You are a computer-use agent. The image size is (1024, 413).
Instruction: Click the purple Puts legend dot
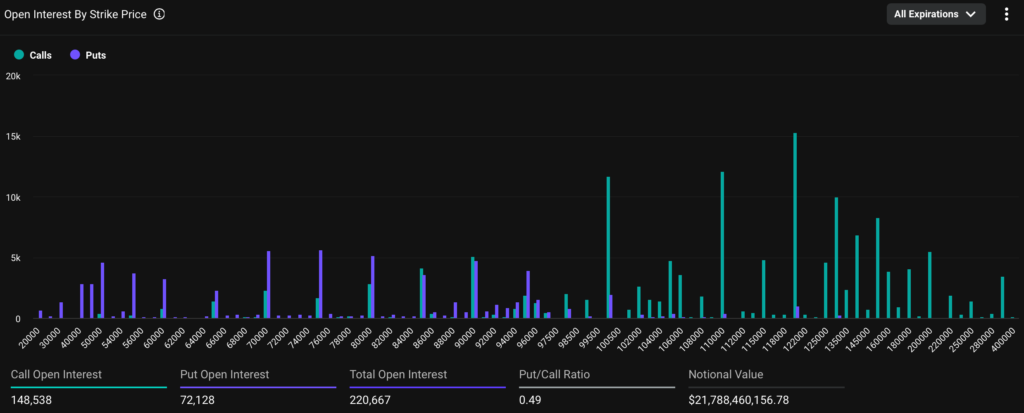tap(75, 55)
